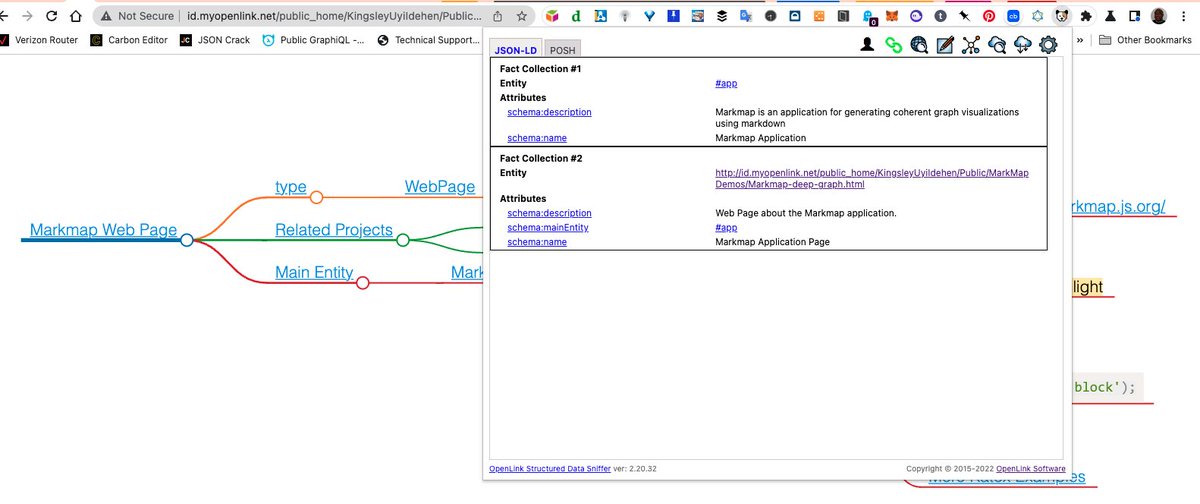Click the side panel window icon

(x=1134, y=16)
